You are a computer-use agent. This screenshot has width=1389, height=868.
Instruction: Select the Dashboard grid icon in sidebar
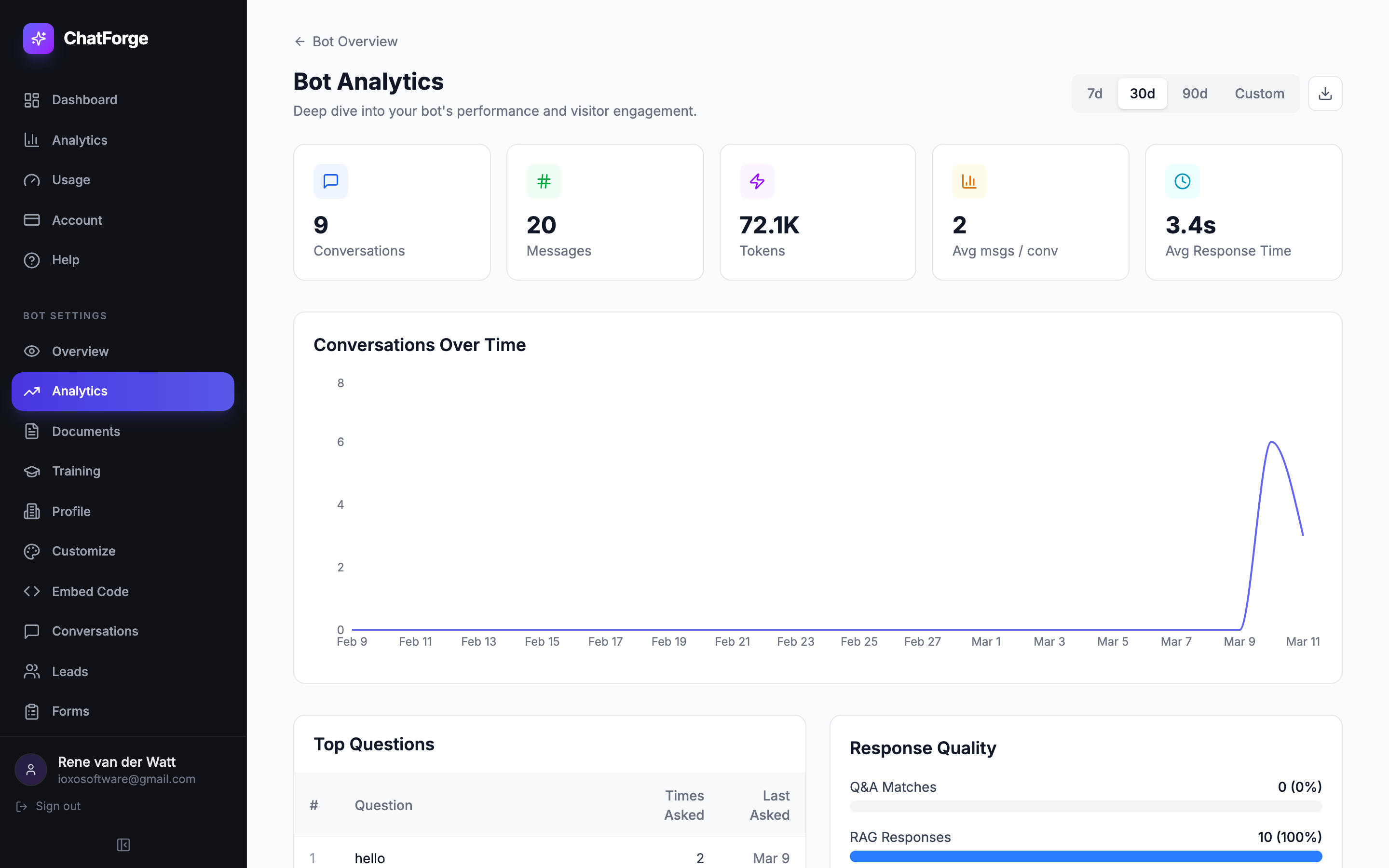tap(31, 99)
